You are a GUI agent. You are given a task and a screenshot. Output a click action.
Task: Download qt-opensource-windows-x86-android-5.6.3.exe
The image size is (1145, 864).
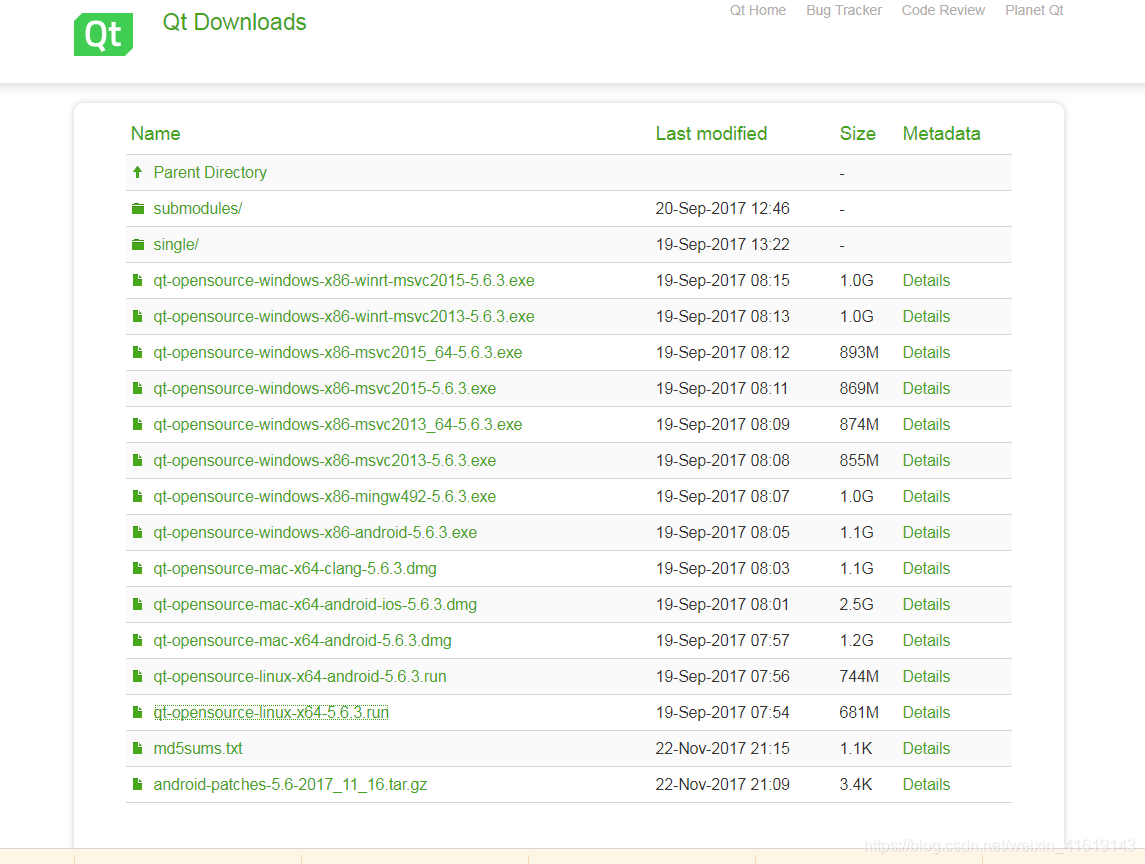tap(315, 532)
